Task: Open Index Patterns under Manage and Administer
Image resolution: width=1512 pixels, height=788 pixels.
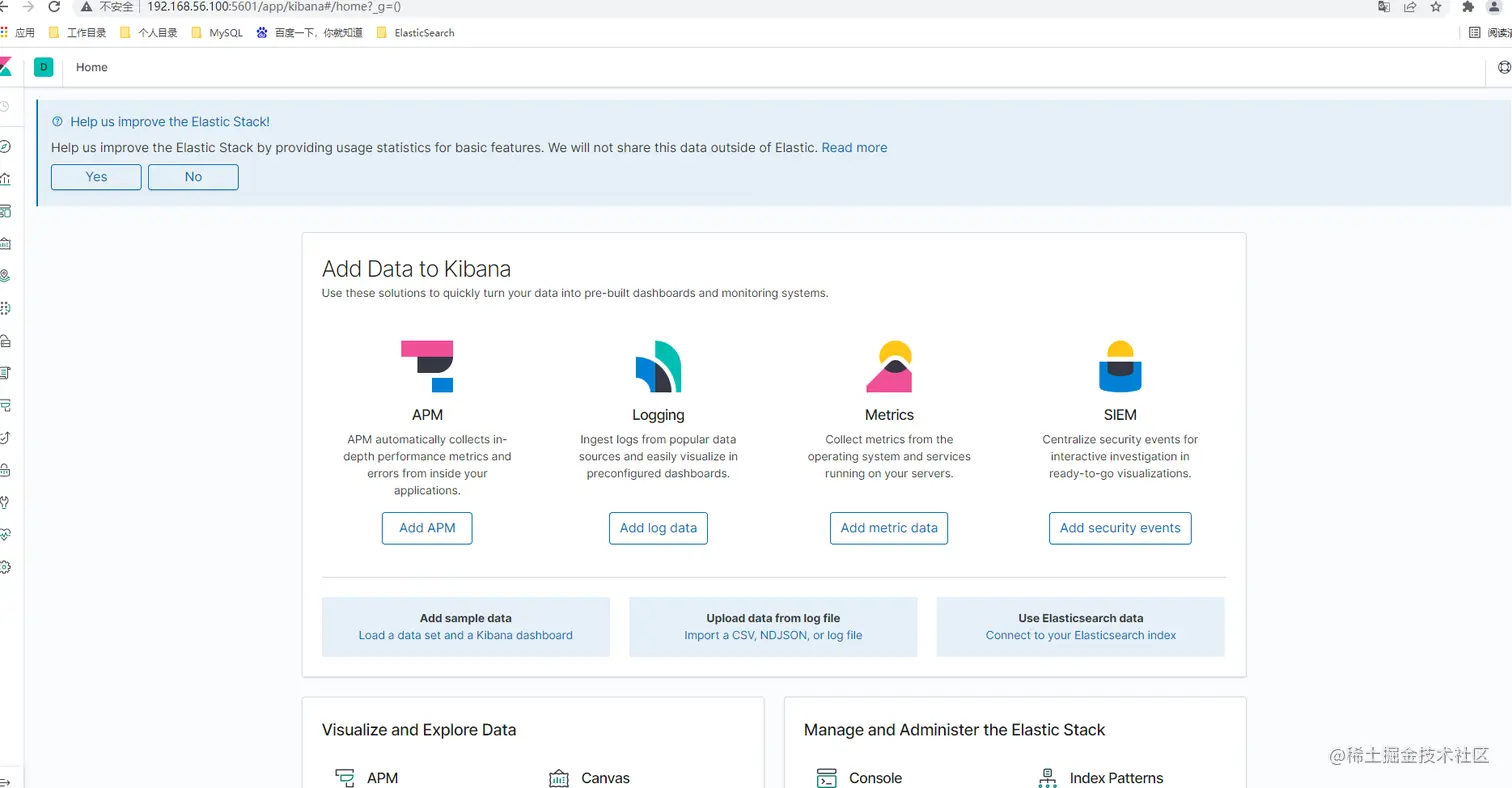Action: coord(1102,778)
